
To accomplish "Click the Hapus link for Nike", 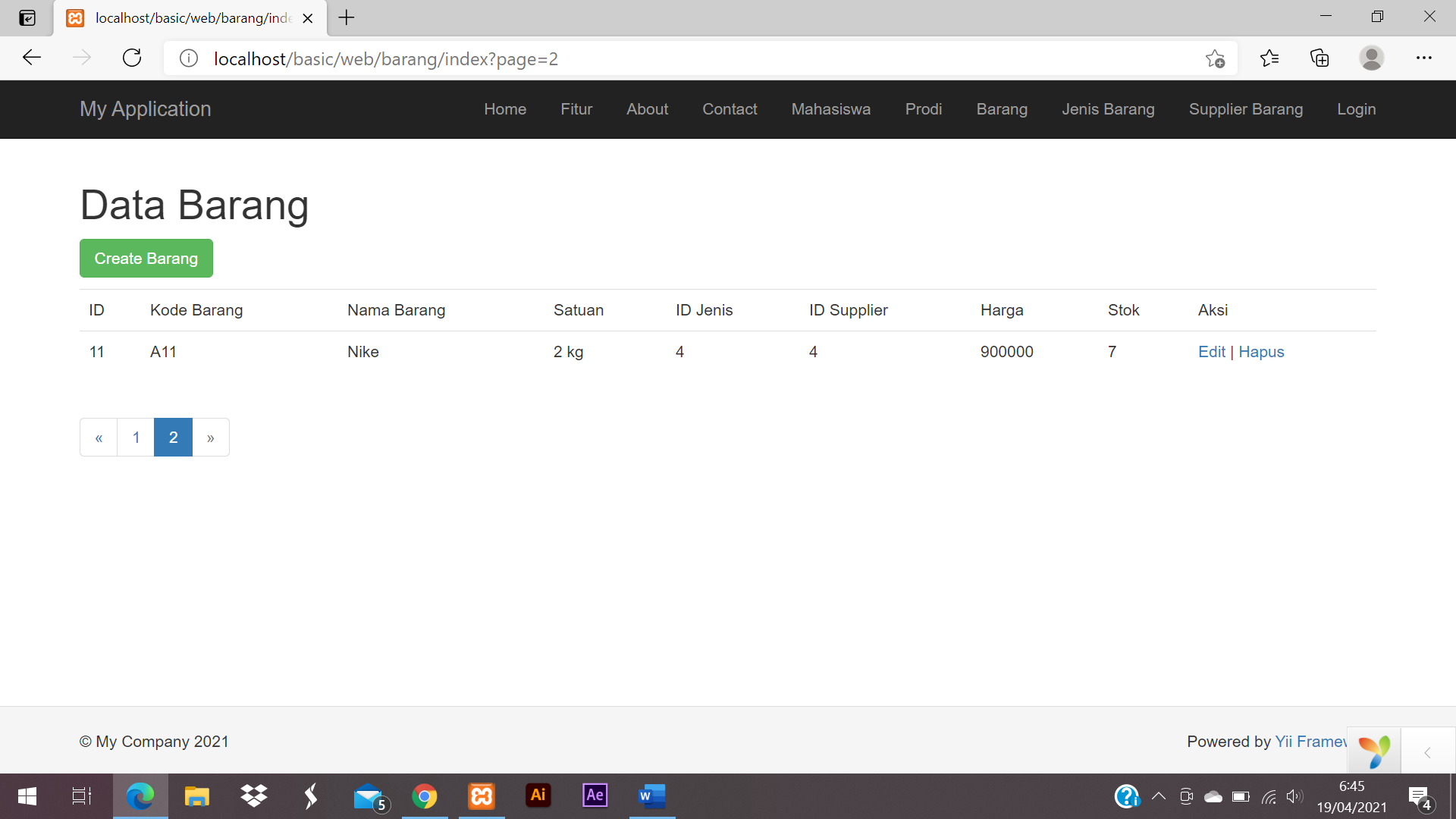I will [x=1261, y=352].
